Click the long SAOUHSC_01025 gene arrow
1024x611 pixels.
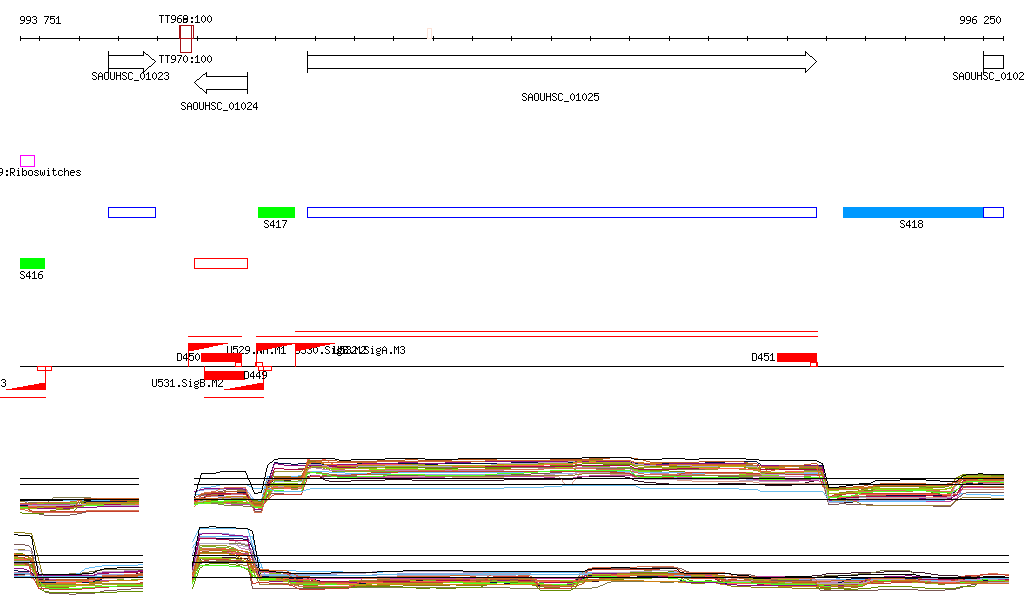[561, 62]
